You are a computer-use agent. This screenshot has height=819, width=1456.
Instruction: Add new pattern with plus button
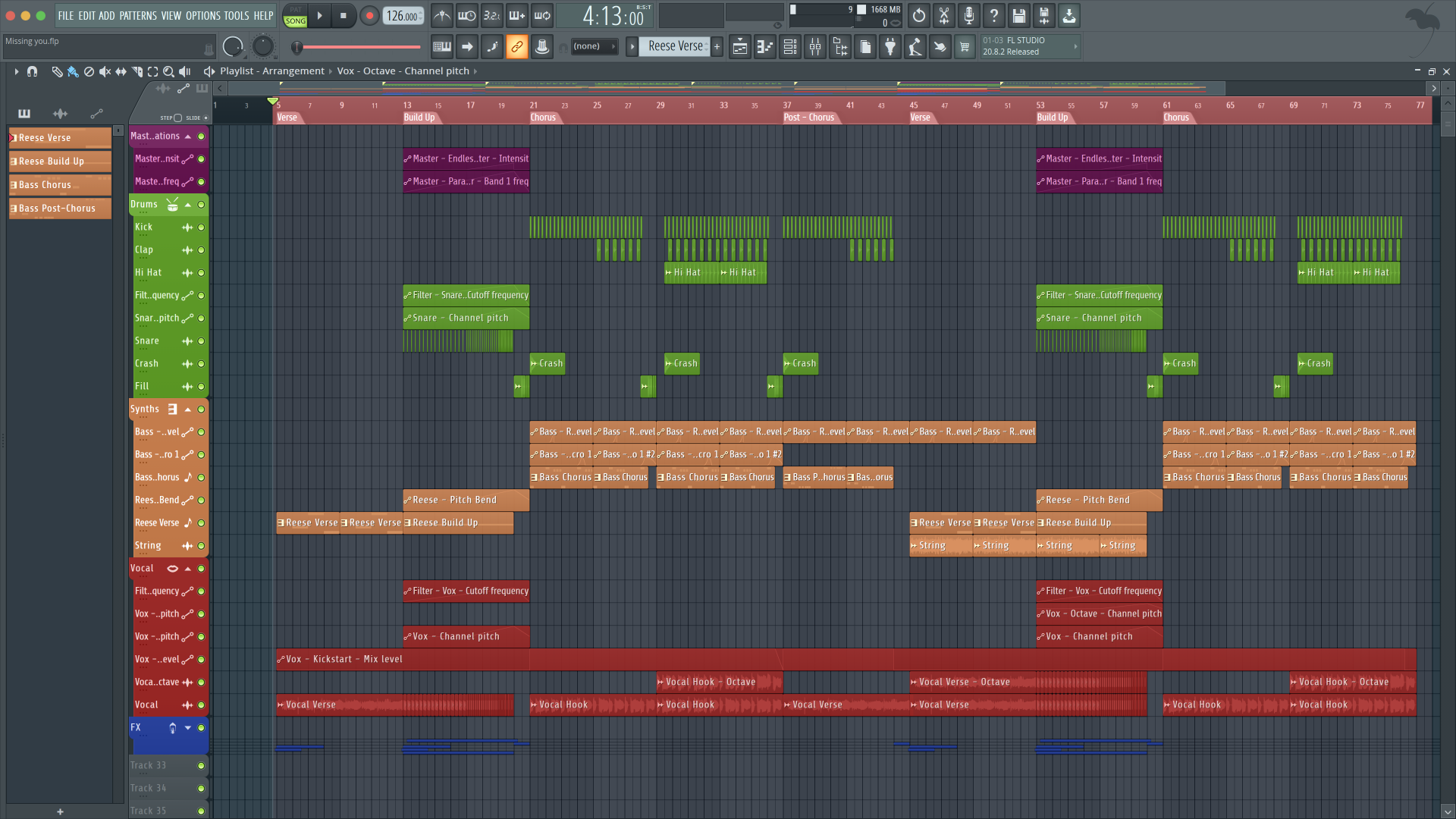tap(717, 46)
